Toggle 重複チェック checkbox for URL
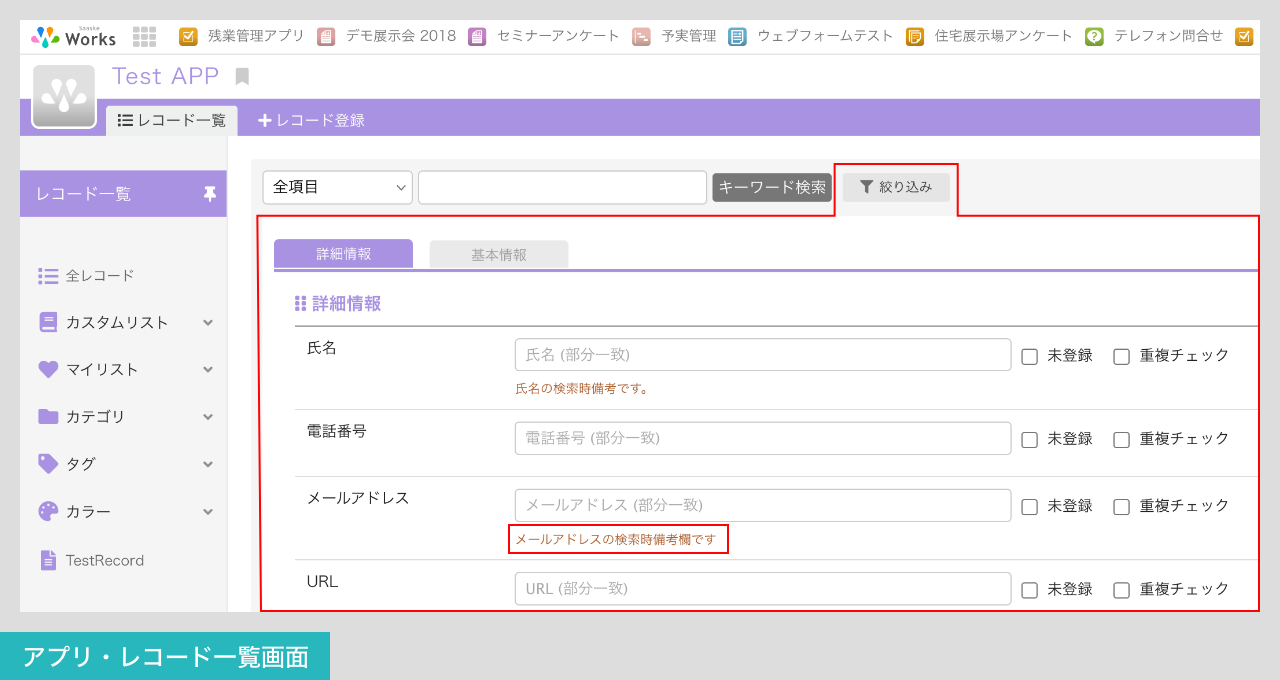 coord(1121,590)
